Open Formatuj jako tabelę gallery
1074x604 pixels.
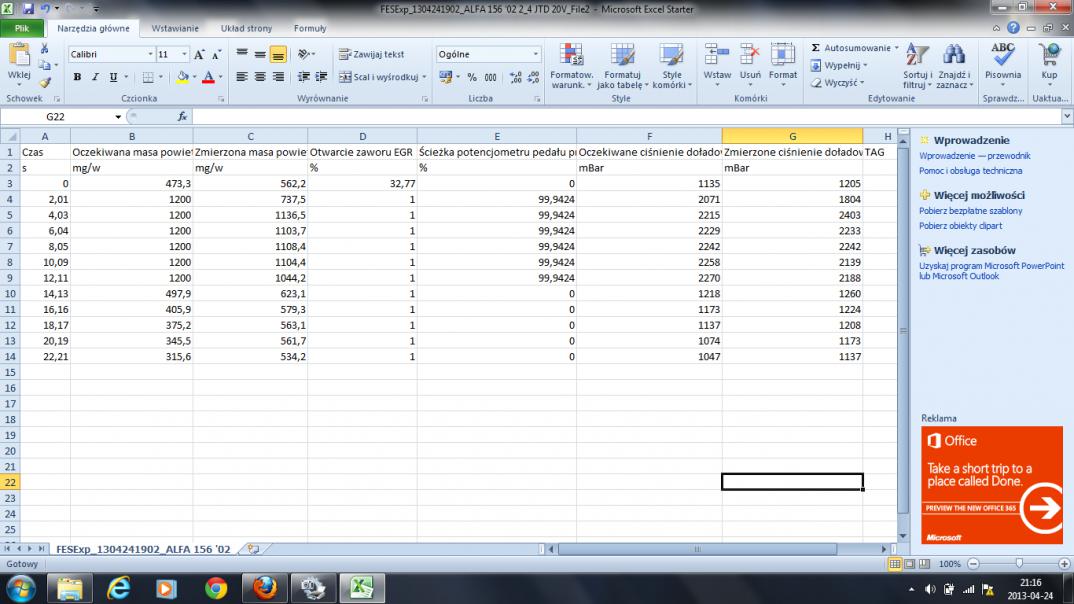tap(622, 66)
